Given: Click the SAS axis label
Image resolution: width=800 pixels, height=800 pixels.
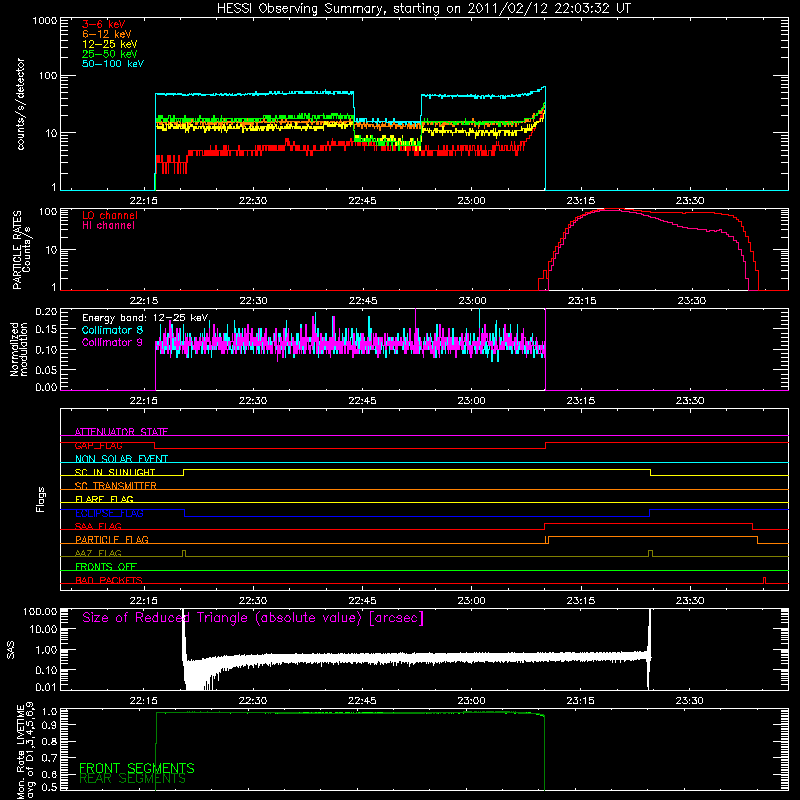Looking at the screenshot, I should pyautogui.click(x=10, y=650).
